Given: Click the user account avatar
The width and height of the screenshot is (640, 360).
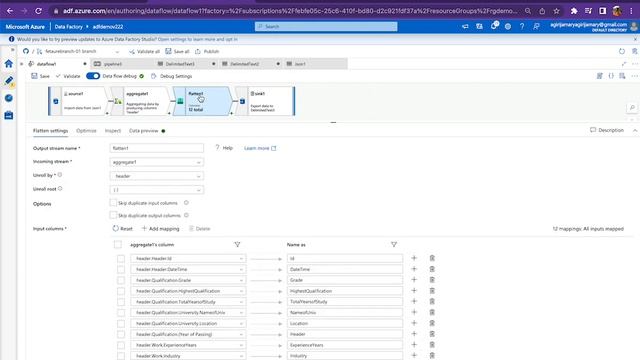Looking at the screenshot, I should pos(634,27).
